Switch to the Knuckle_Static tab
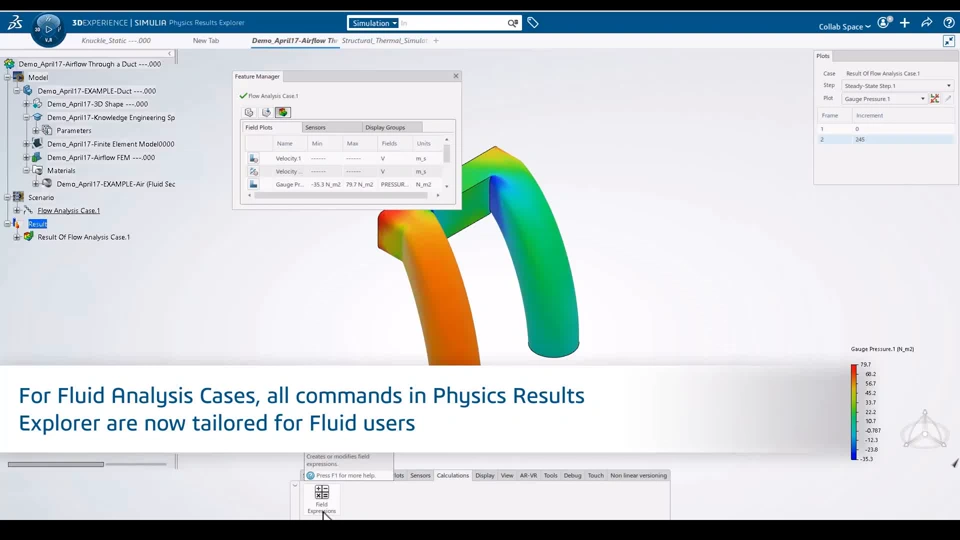960x540 pixels. click(x=116, y=40)
